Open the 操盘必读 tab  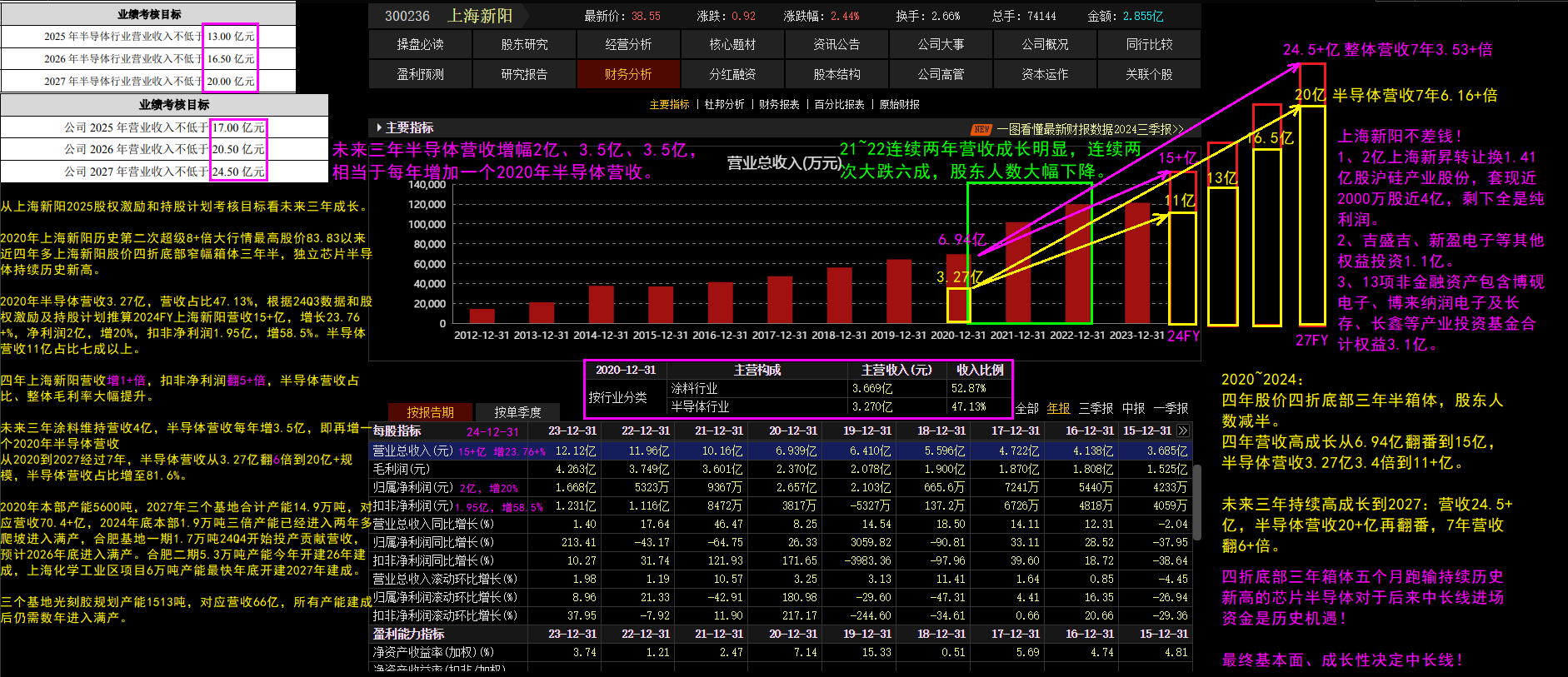(x=420, y=44)
